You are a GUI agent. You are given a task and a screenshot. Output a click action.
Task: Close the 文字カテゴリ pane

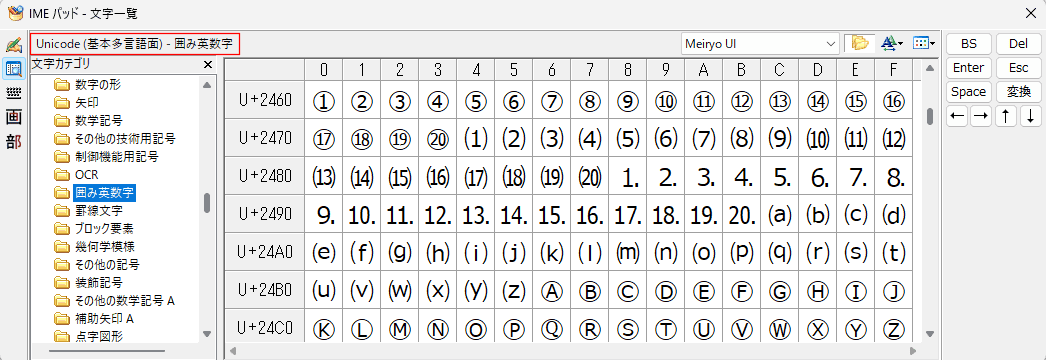[x=207, y=65]
